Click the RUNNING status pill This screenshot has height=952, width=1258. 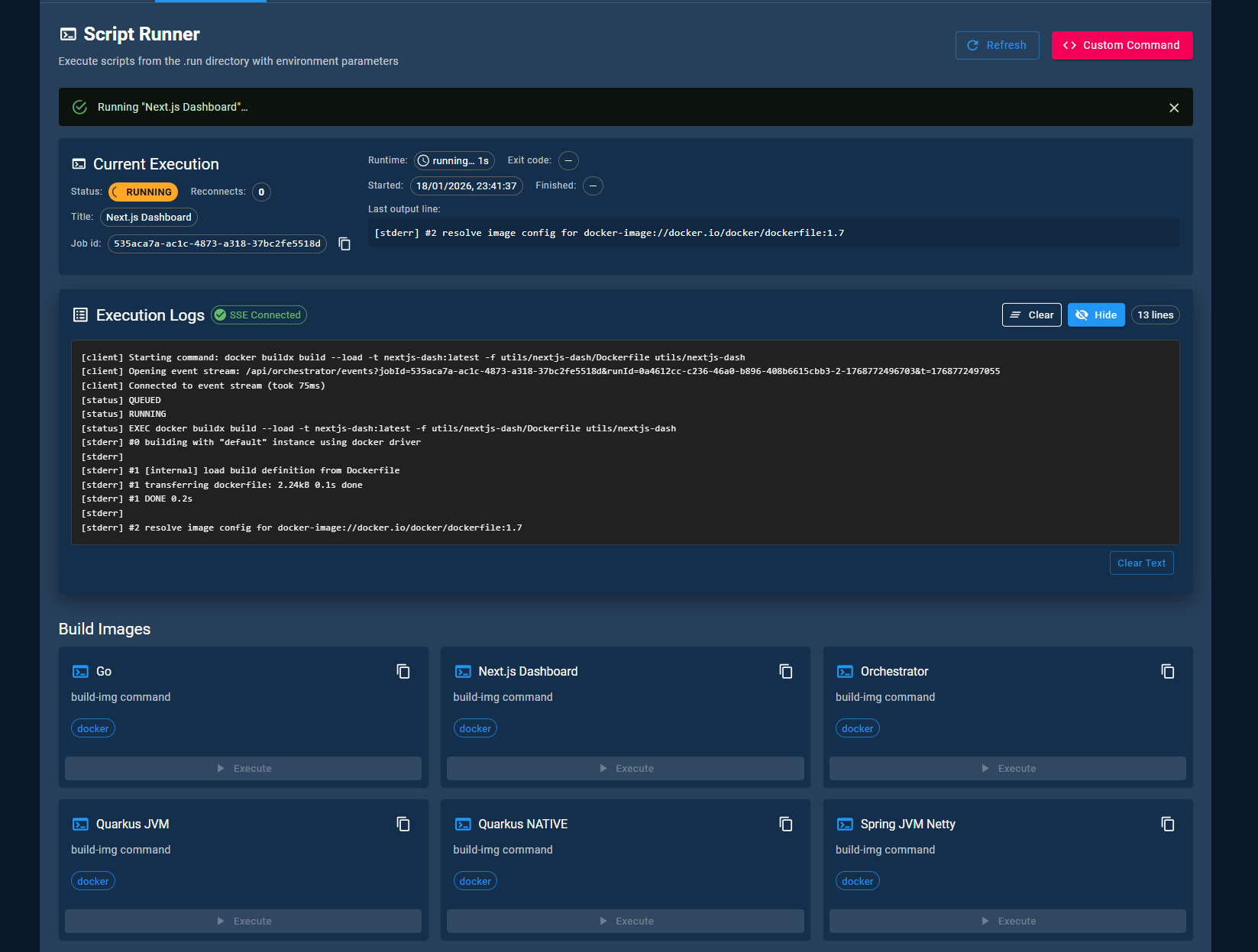[143, 192]
